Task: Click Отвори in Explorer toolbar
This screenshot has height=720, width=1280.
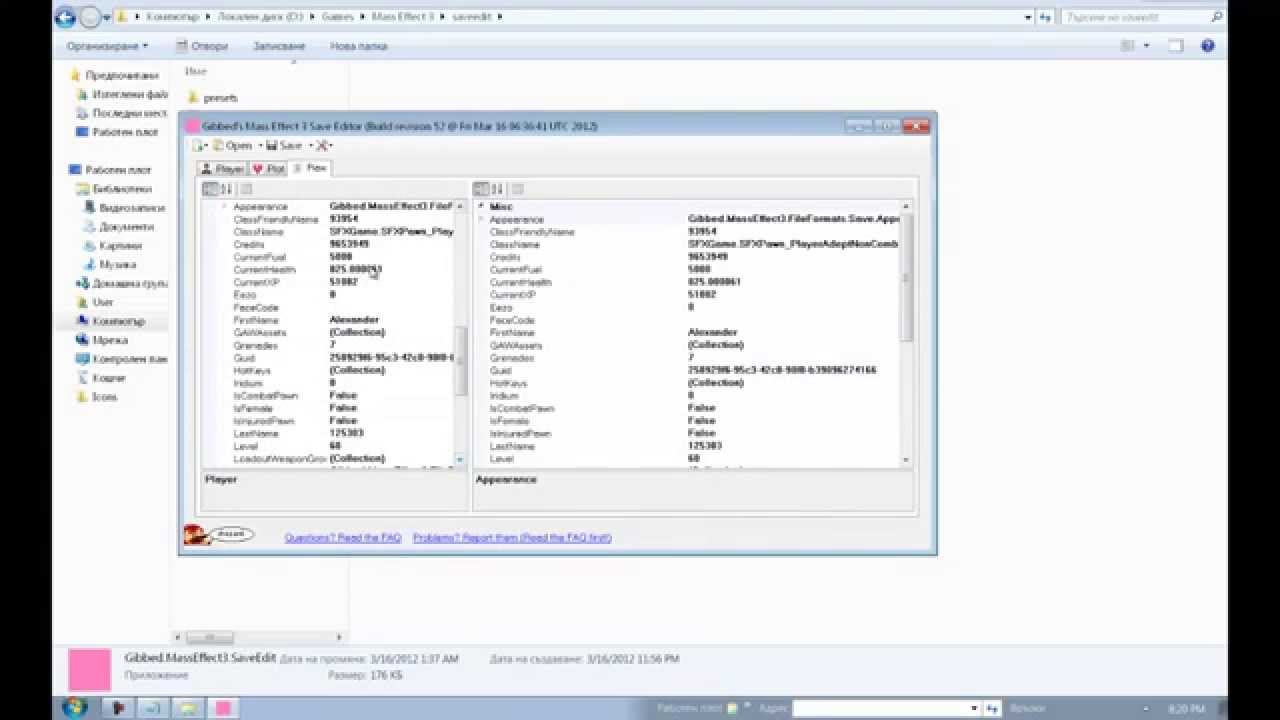Action: (202, 46)
